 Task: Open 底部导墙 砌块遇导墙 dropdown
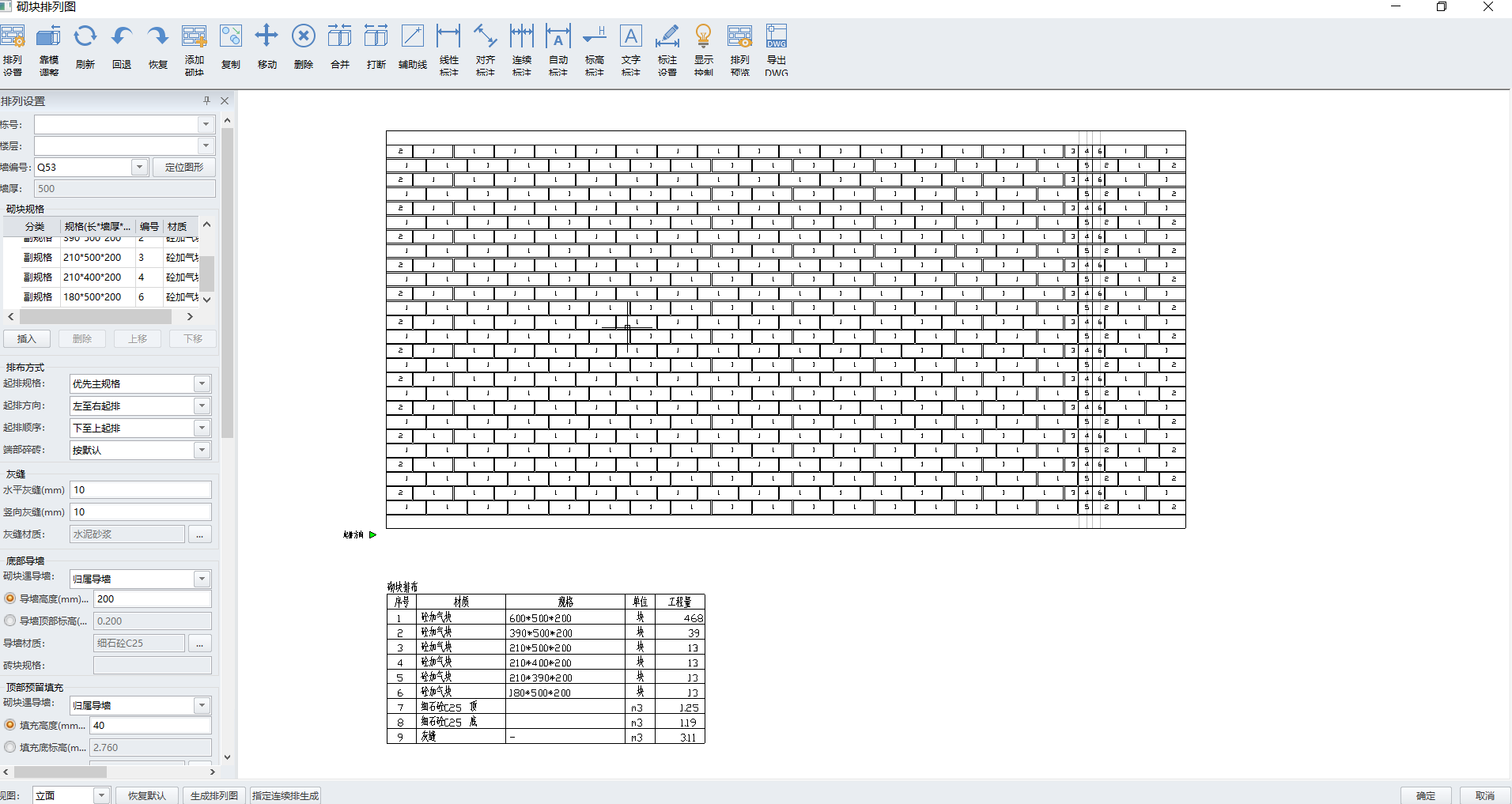click(202, 579)
